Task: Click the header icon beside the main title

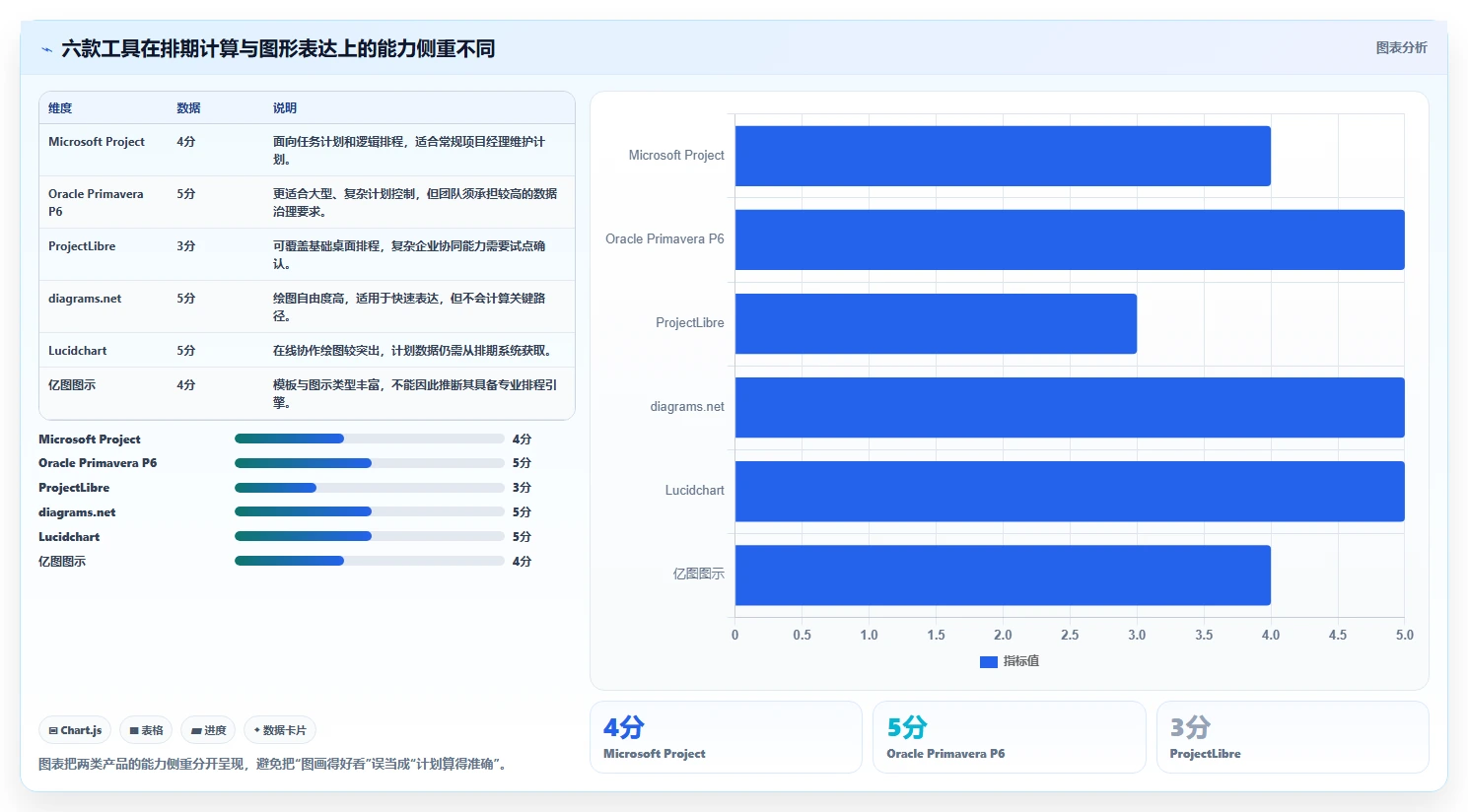Action: [46, 49]
